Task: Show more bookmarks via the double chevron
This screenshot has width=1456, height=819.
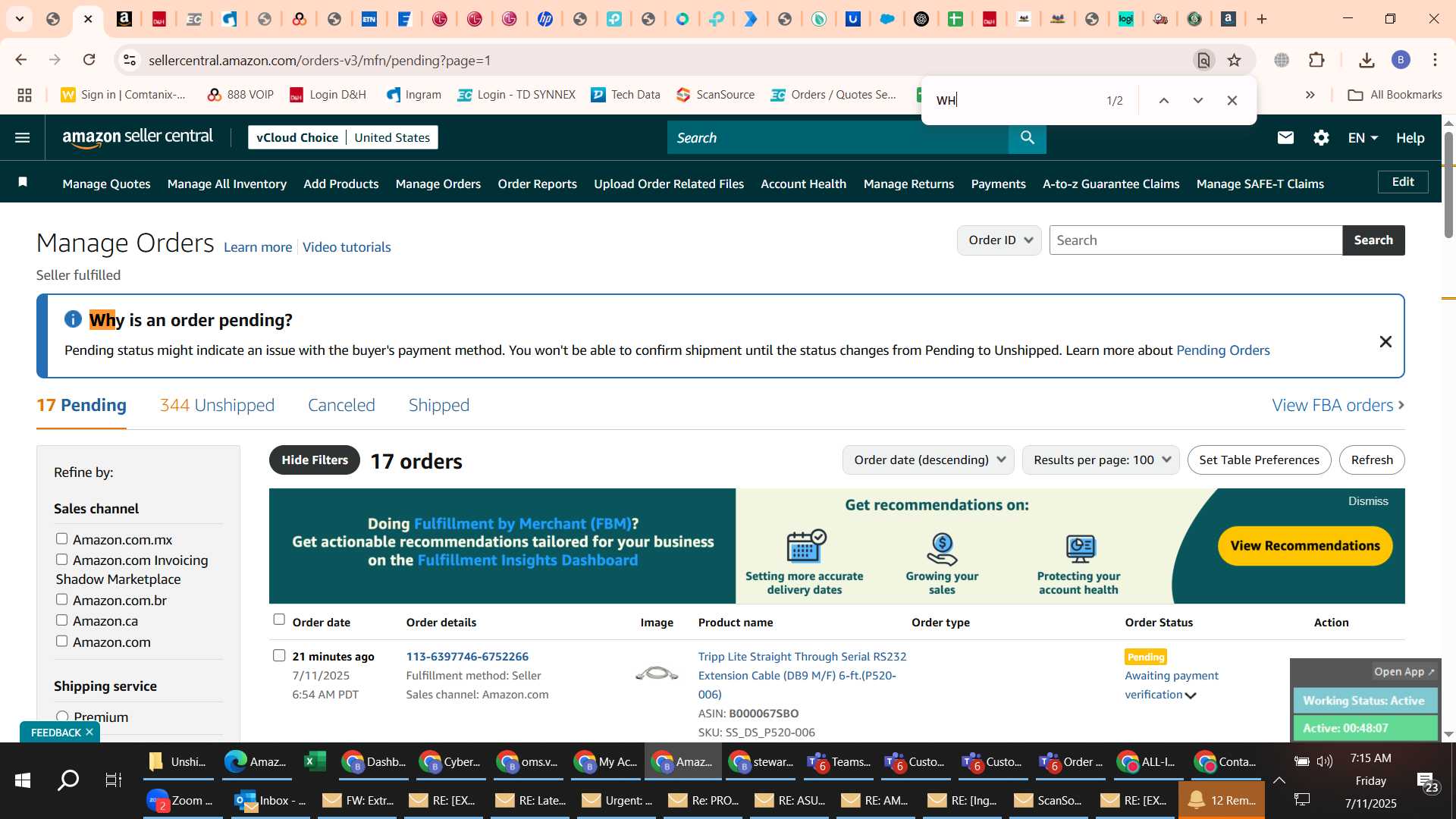Action: 1310,95
